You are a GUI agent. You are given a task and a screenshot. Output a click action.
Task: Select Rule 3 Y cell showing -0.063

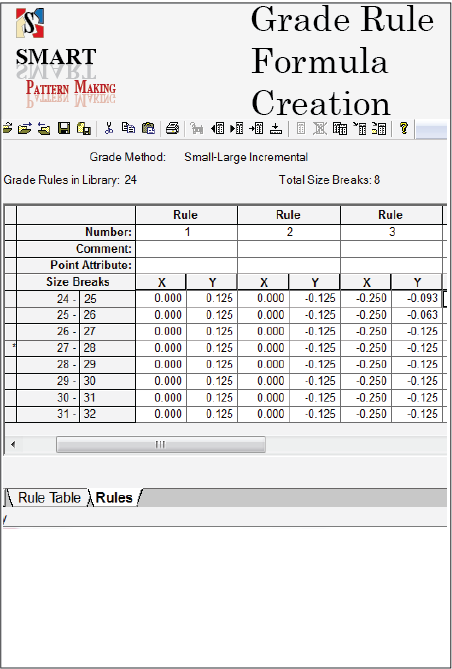click(417, 315)
